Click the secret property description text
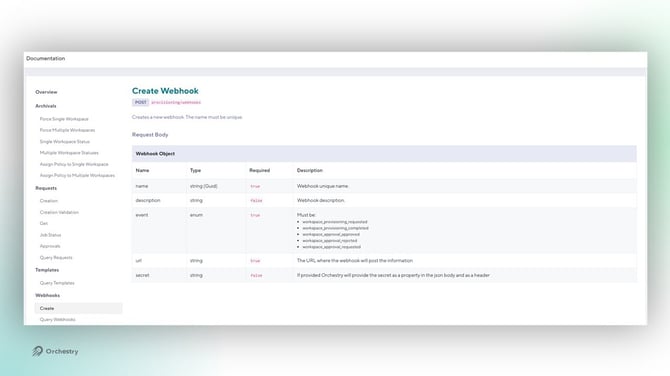 (x=393, y=276)
